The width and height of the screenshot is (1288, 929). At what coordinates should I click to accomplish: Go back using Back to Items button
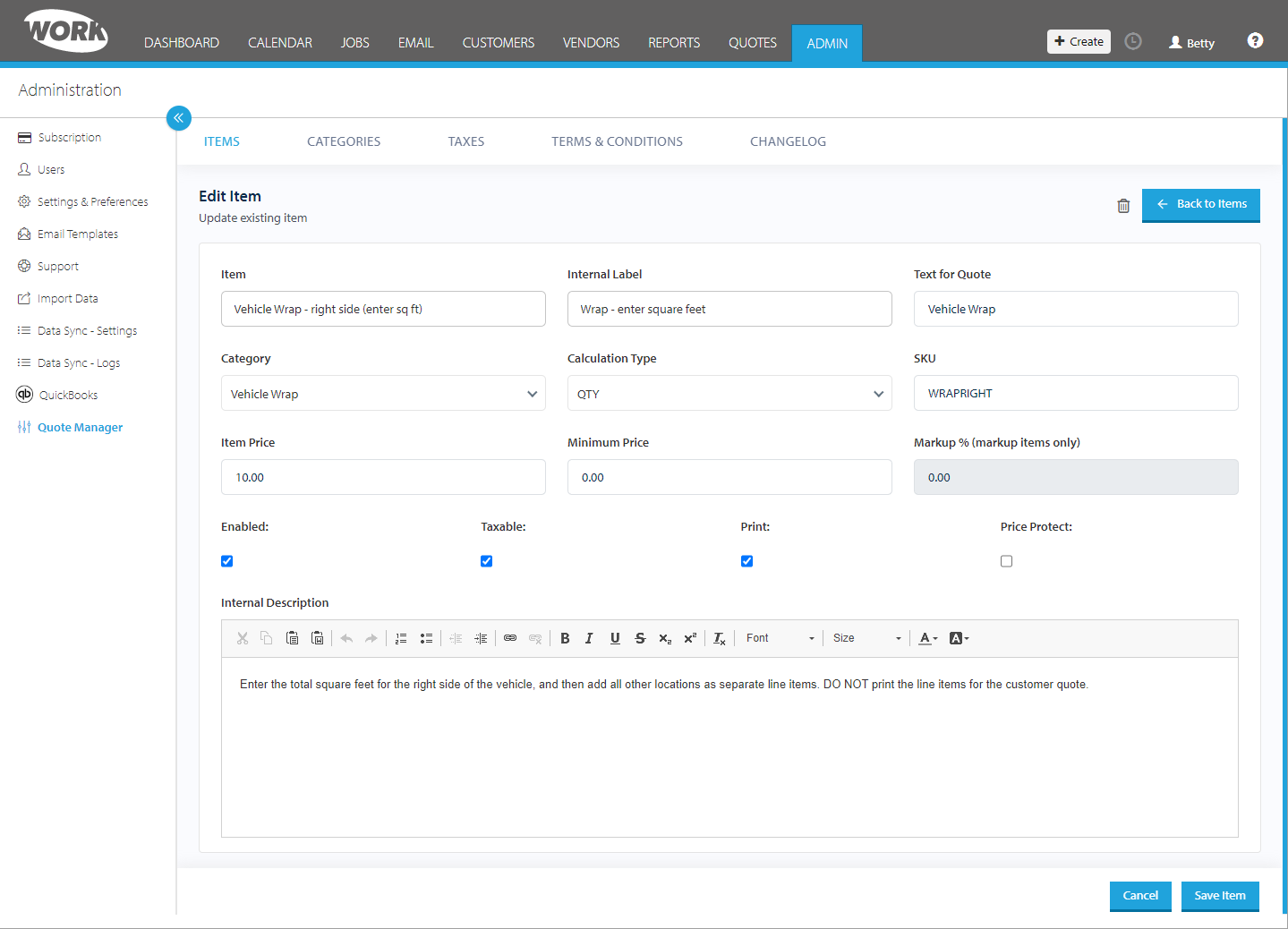(x=1201, y=205)
